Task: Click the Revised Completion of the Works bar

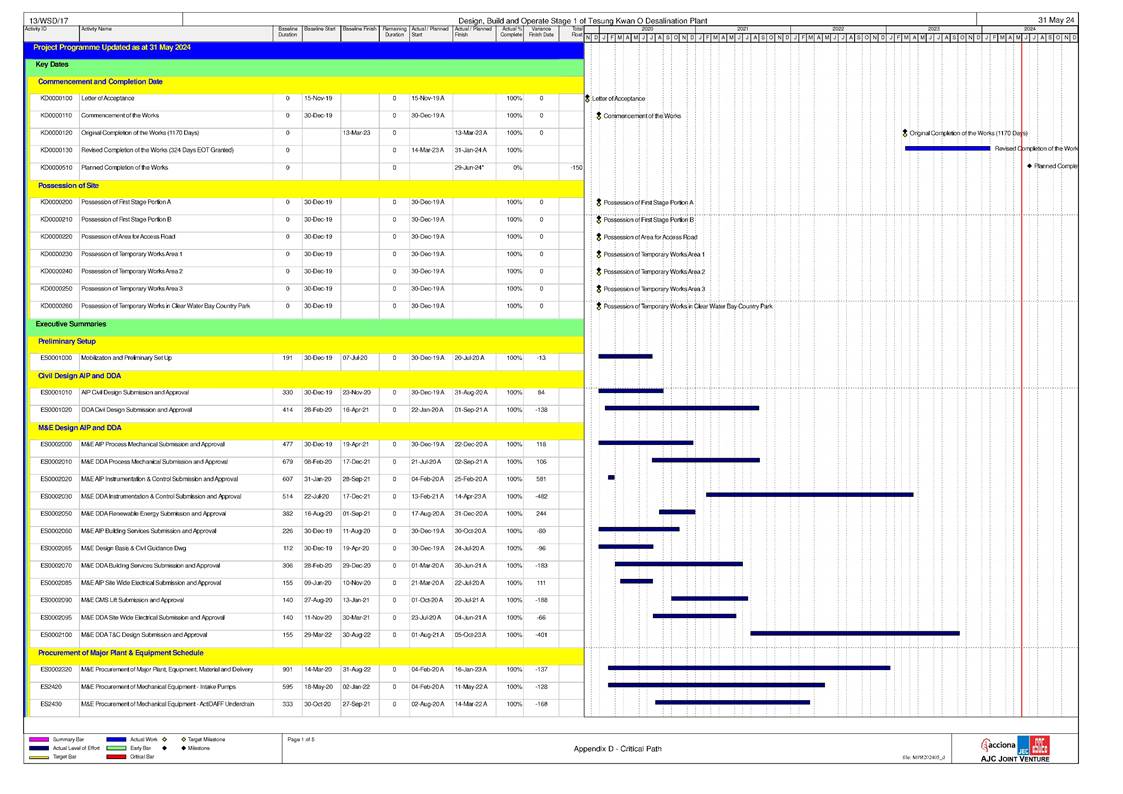Action: (947, 149)
